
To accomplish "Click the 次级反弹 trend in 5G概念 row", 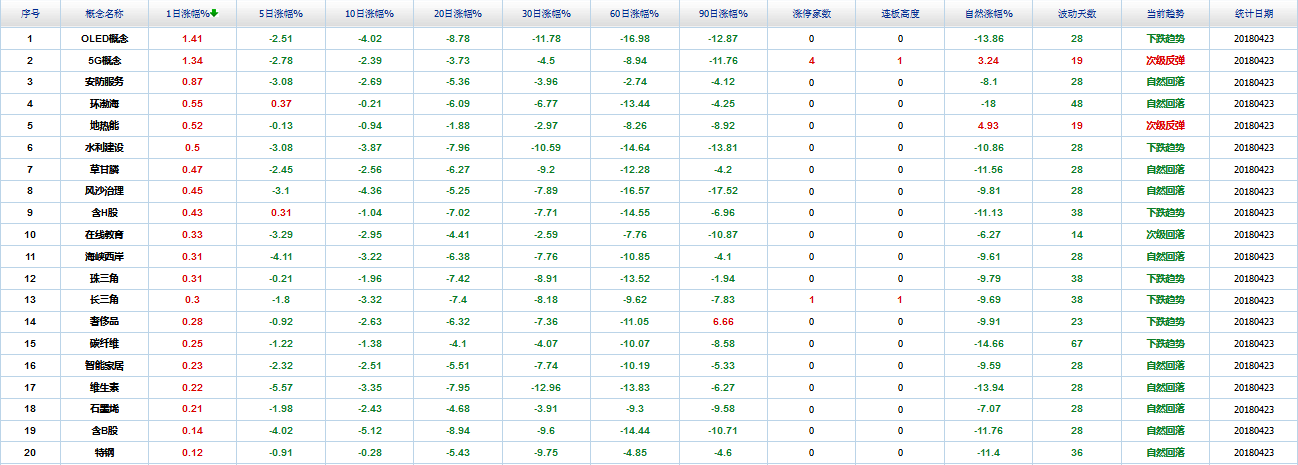I will (x=1165, y=60).
